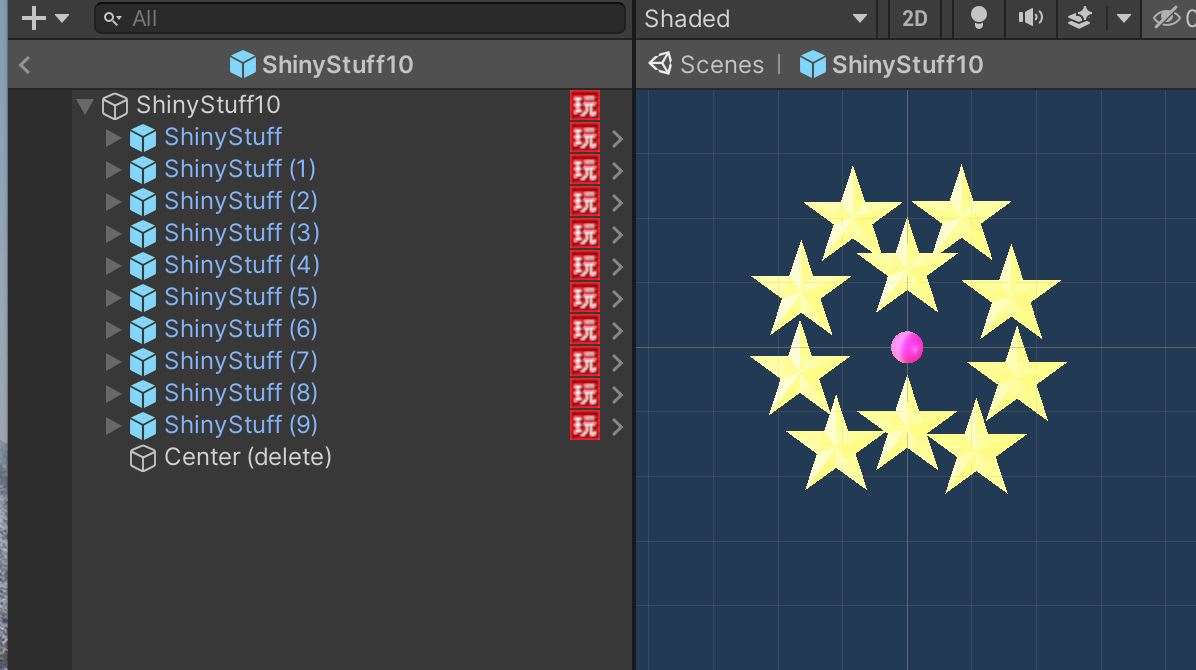This screenshot has width=1196, height=670.
Task: Open ShinyStuff (1) prefab via chevron
Action: point(618,171)
